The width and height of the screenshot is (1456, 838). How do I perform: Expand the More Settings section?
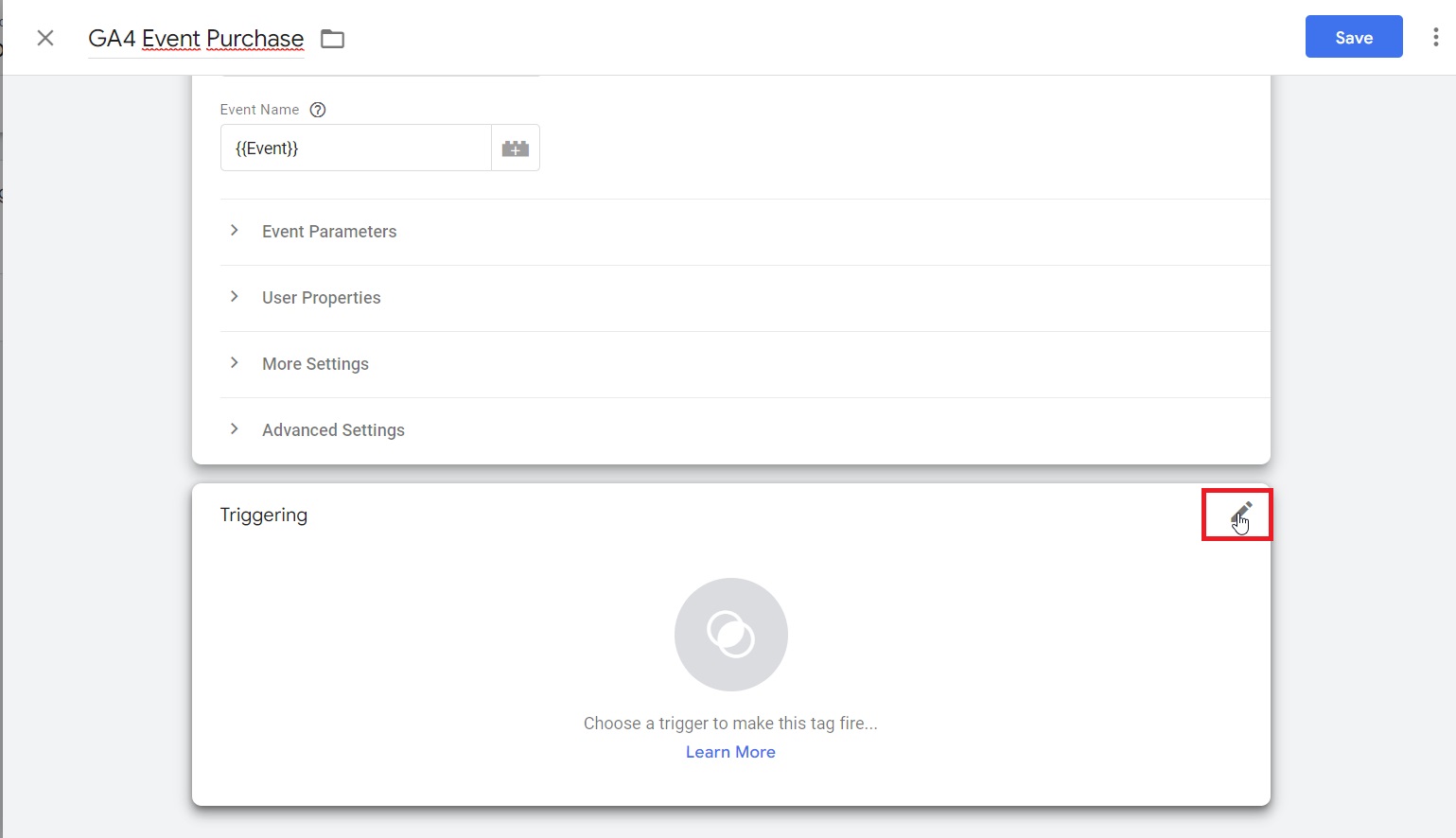[x=745, y=364]
